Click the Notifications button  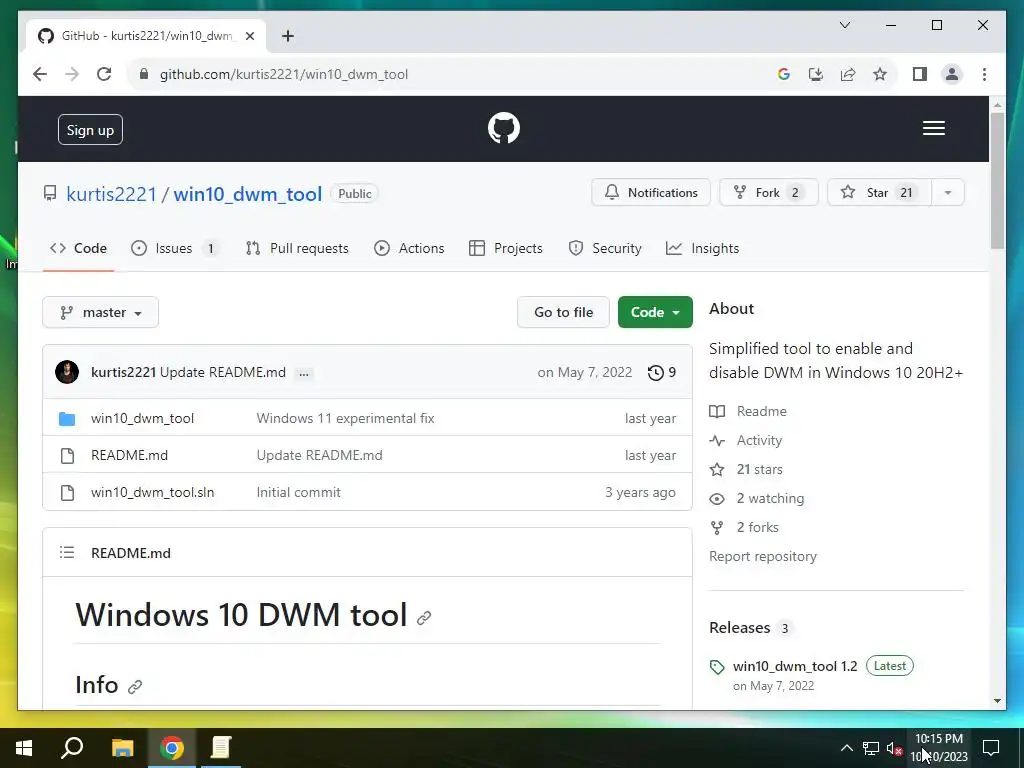tap(650, 193)
